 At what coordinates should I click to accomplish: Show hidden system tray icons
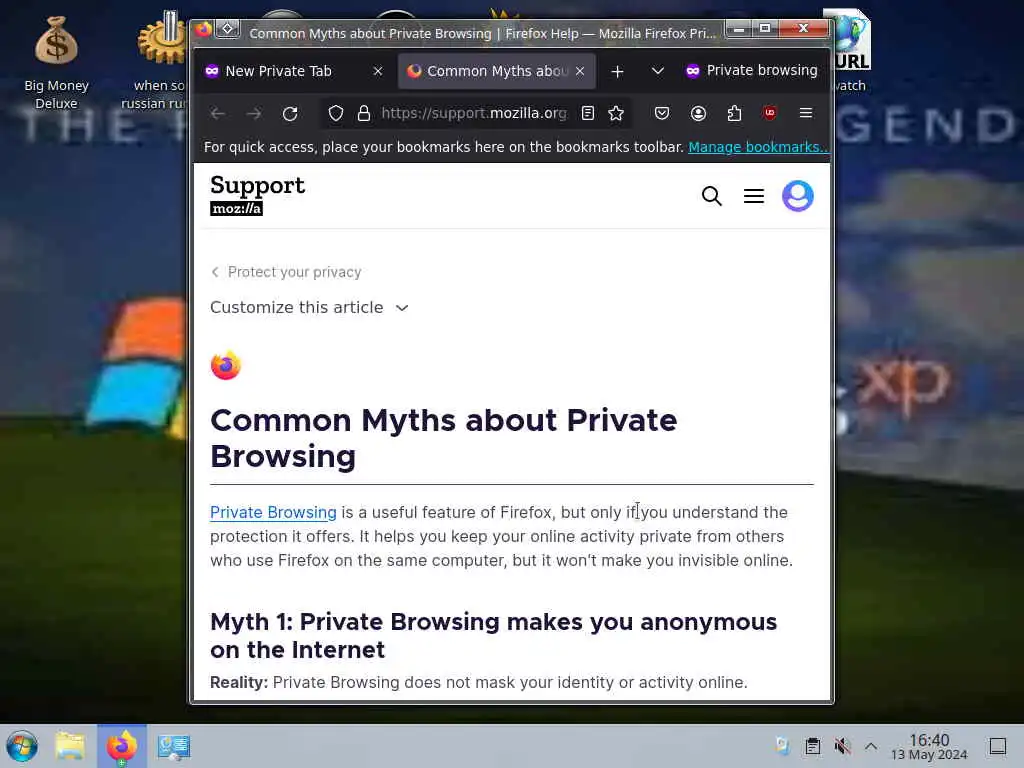871,746
